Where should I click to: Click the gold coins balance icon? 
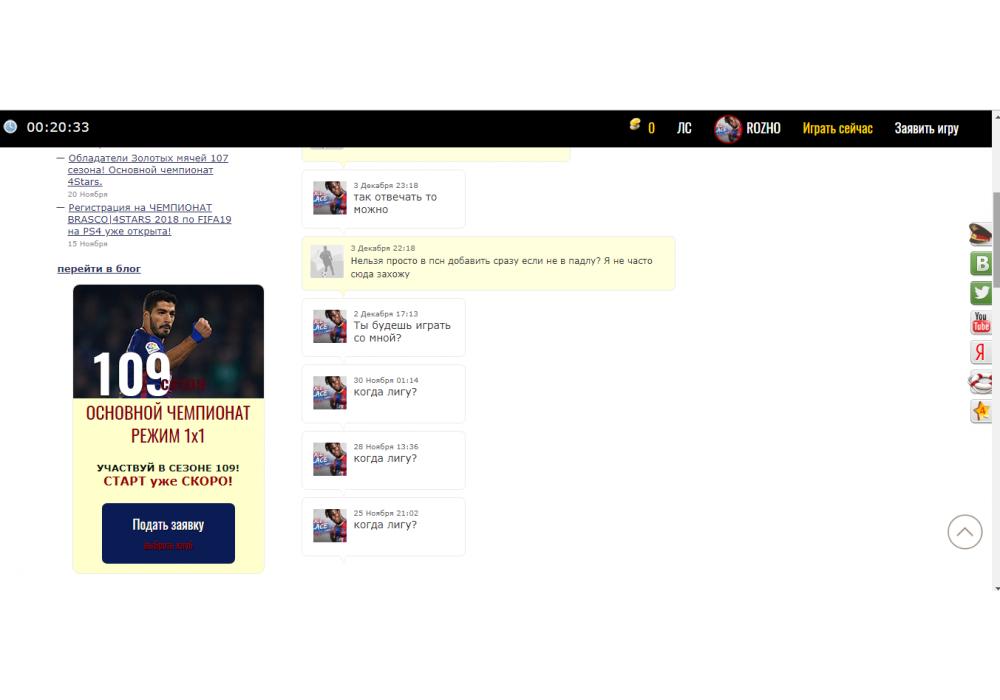tap(635, 125)
